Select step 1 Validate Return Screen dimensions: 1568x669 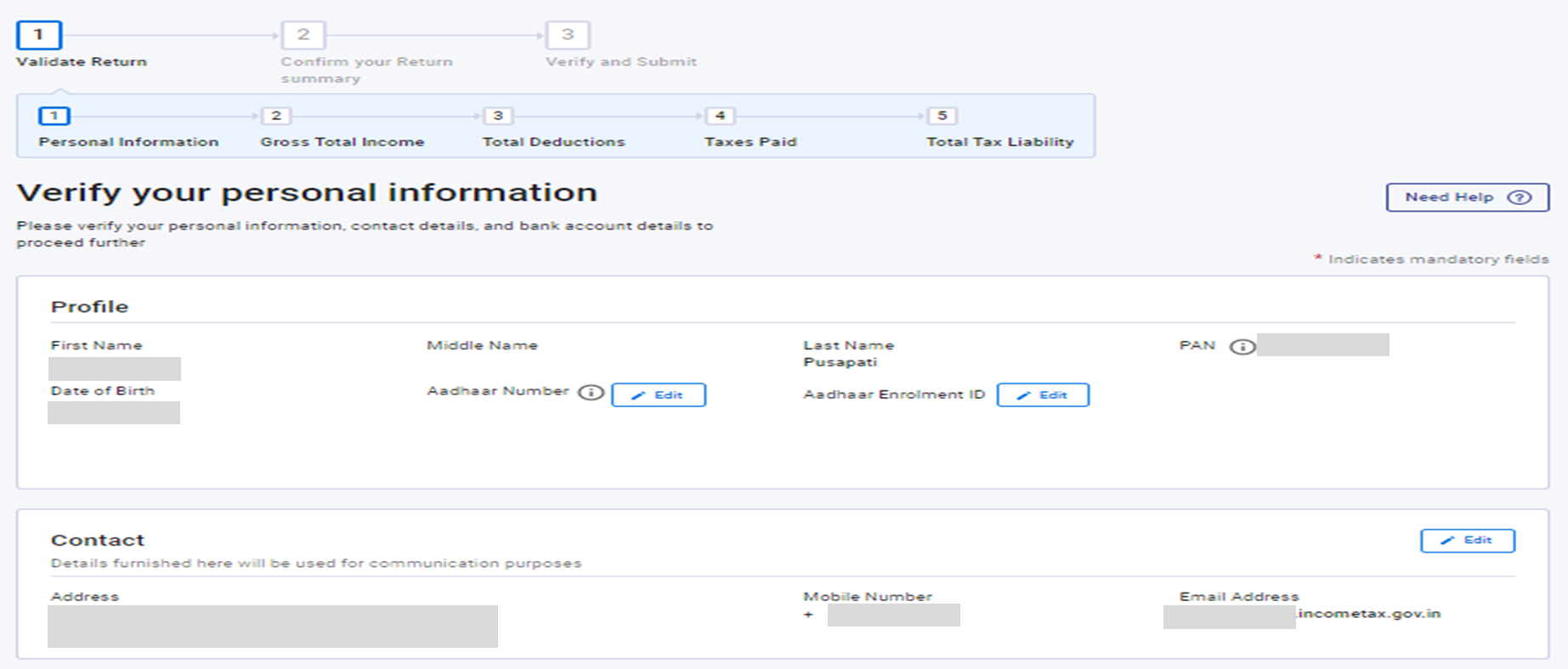tap(39, 36)
